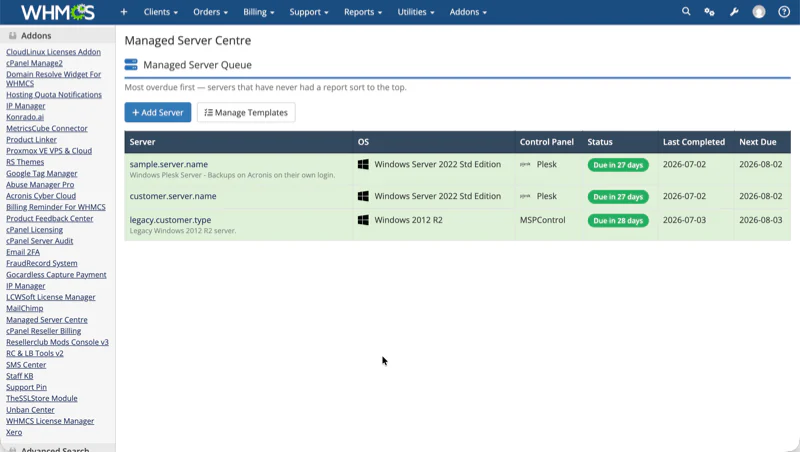Open the help question mark icon
This screenshot has height=452, width=800.
point(784,12)
